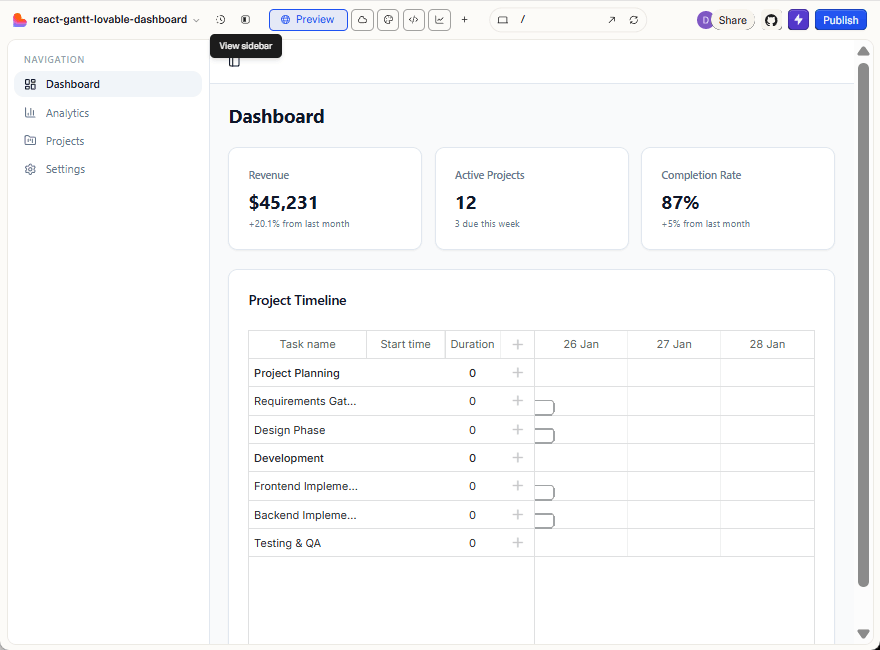The width and height of the screenshot is (880, 650).
Task: Share the dashboard project
Action: click(x=732, y=19)
